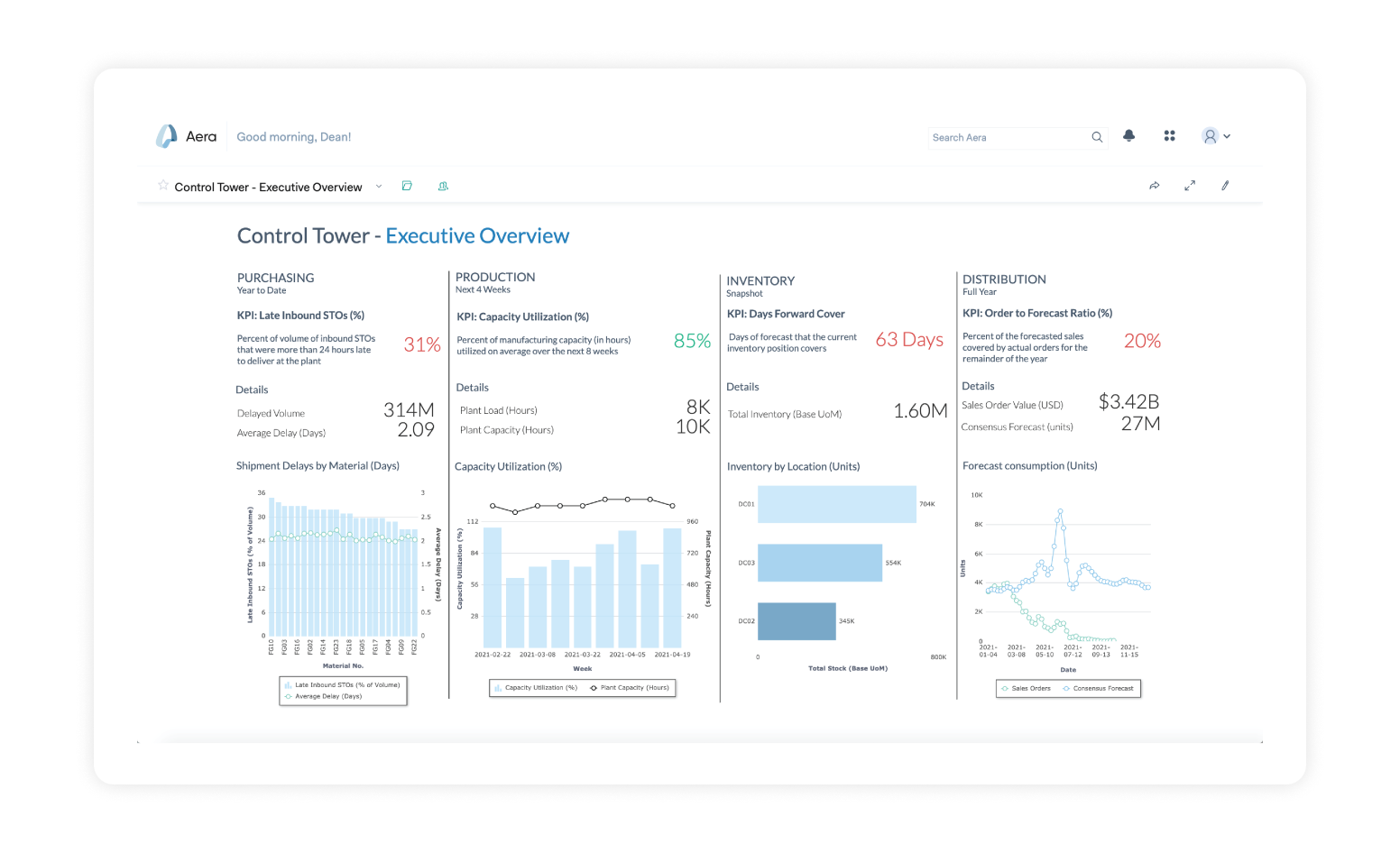1400x853 pixels.
Task: Toggle Late Inbound STOs legend entry
Action: (x=341, y=685)
